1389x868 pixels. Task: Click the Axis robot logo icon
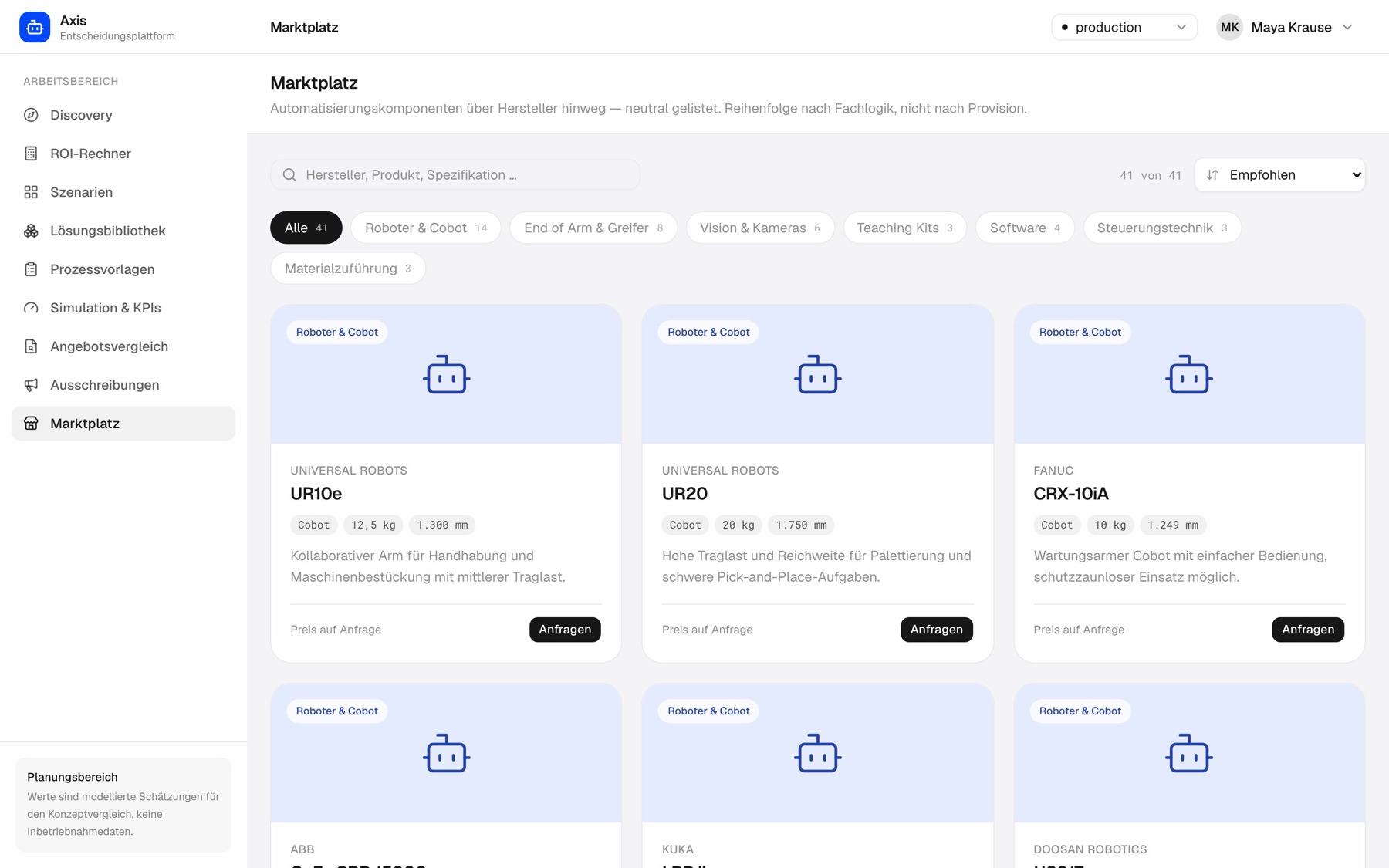[x=35, y=27]
